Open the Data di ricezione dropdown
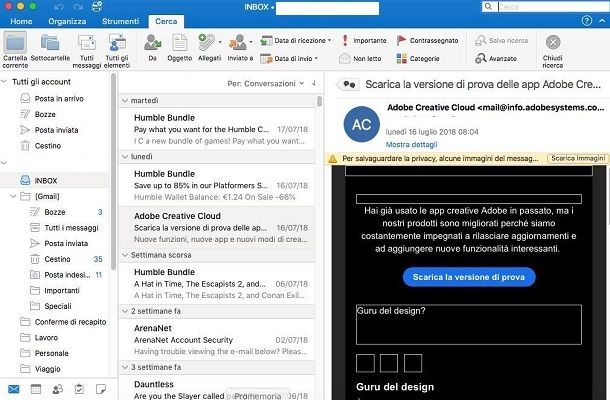Image resolution: width=610 pixels, height=400 pixels. [296, 40]
